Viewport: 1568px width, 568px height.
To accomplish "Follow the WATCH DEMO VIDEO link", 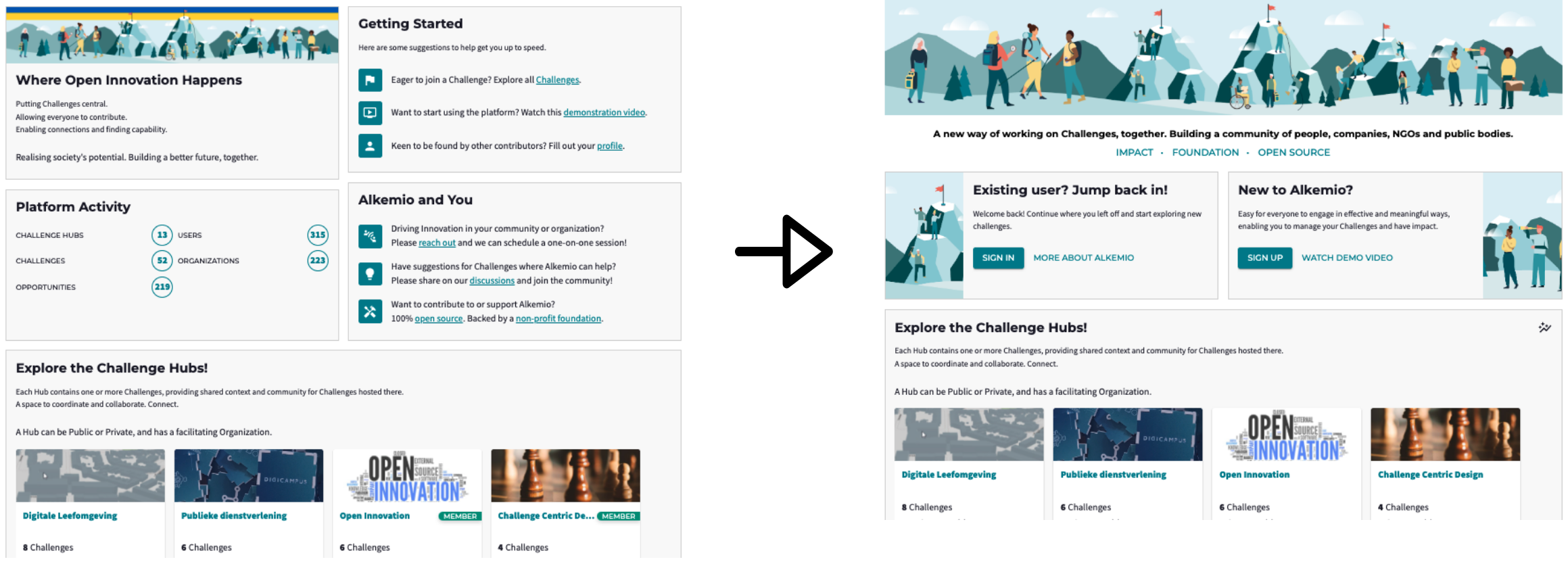I will coord(1347,258).
